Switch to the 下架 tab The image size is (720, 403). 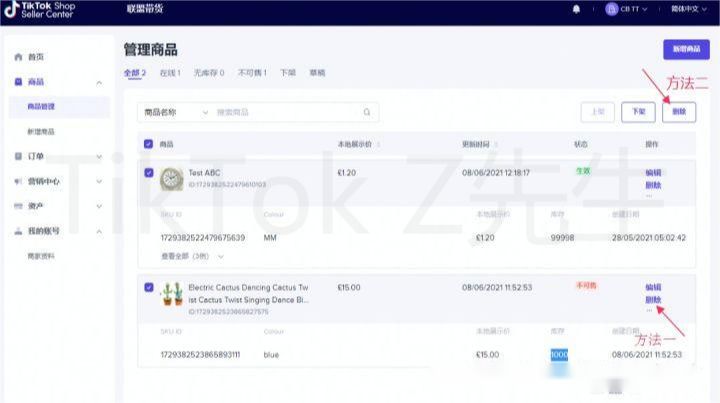click(x=288, y=73)
